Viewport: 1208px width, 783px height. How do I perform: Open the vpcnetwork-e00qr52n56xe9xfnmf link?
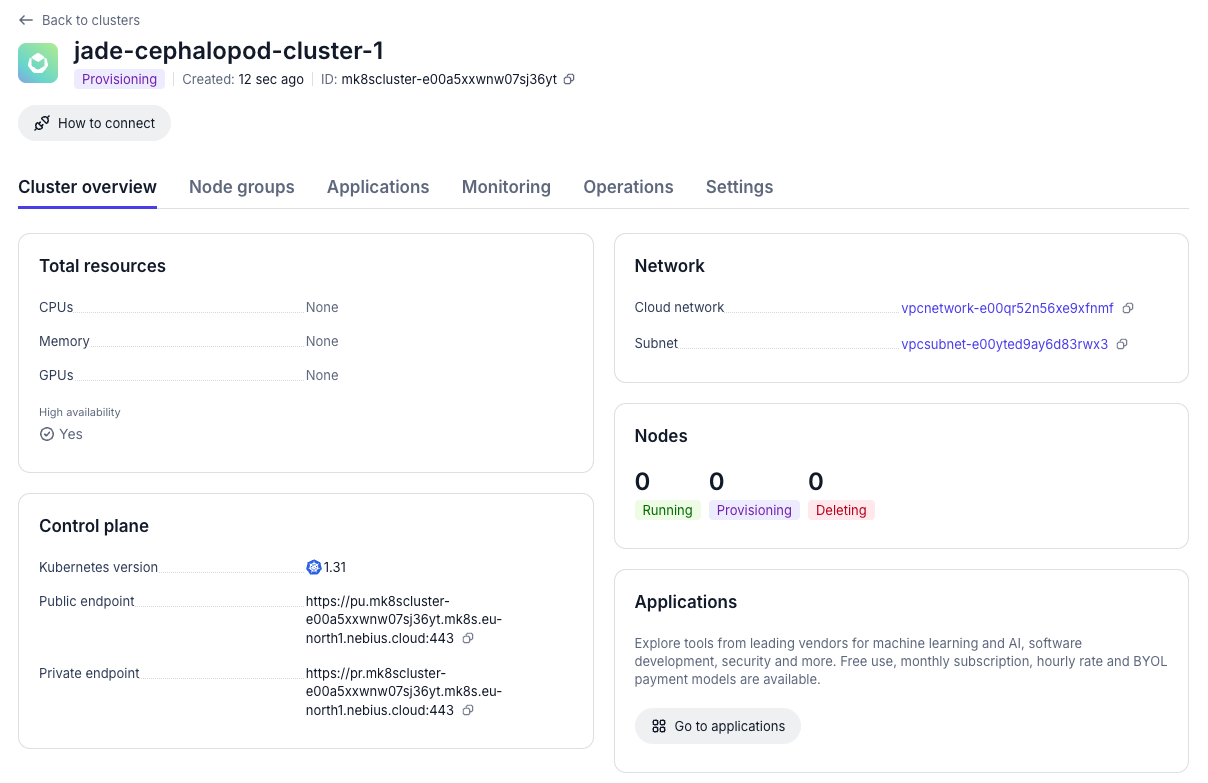coord(1007,308)
